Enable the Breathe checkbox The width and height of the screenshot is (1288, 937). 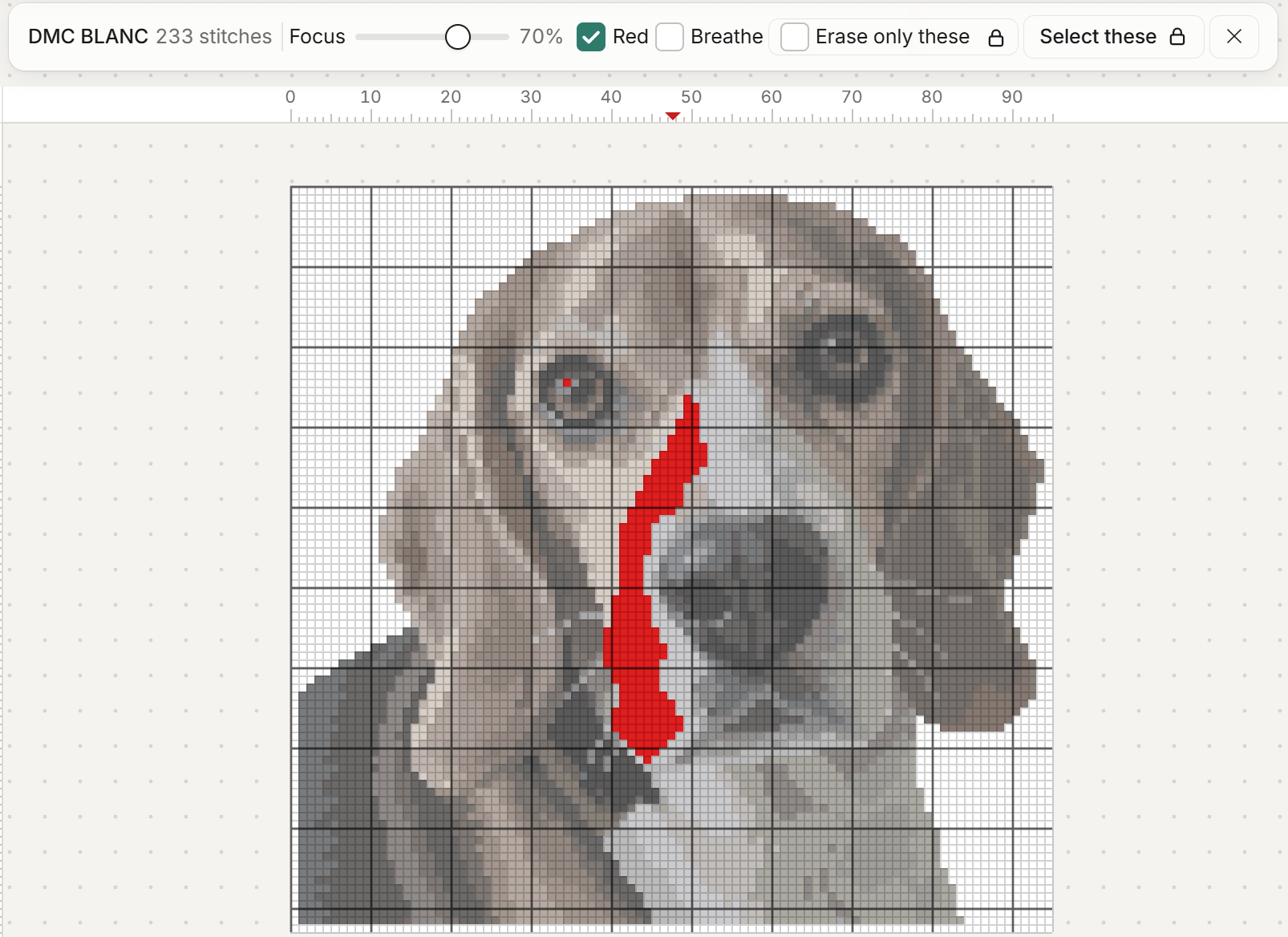click(x=670, y=37)
